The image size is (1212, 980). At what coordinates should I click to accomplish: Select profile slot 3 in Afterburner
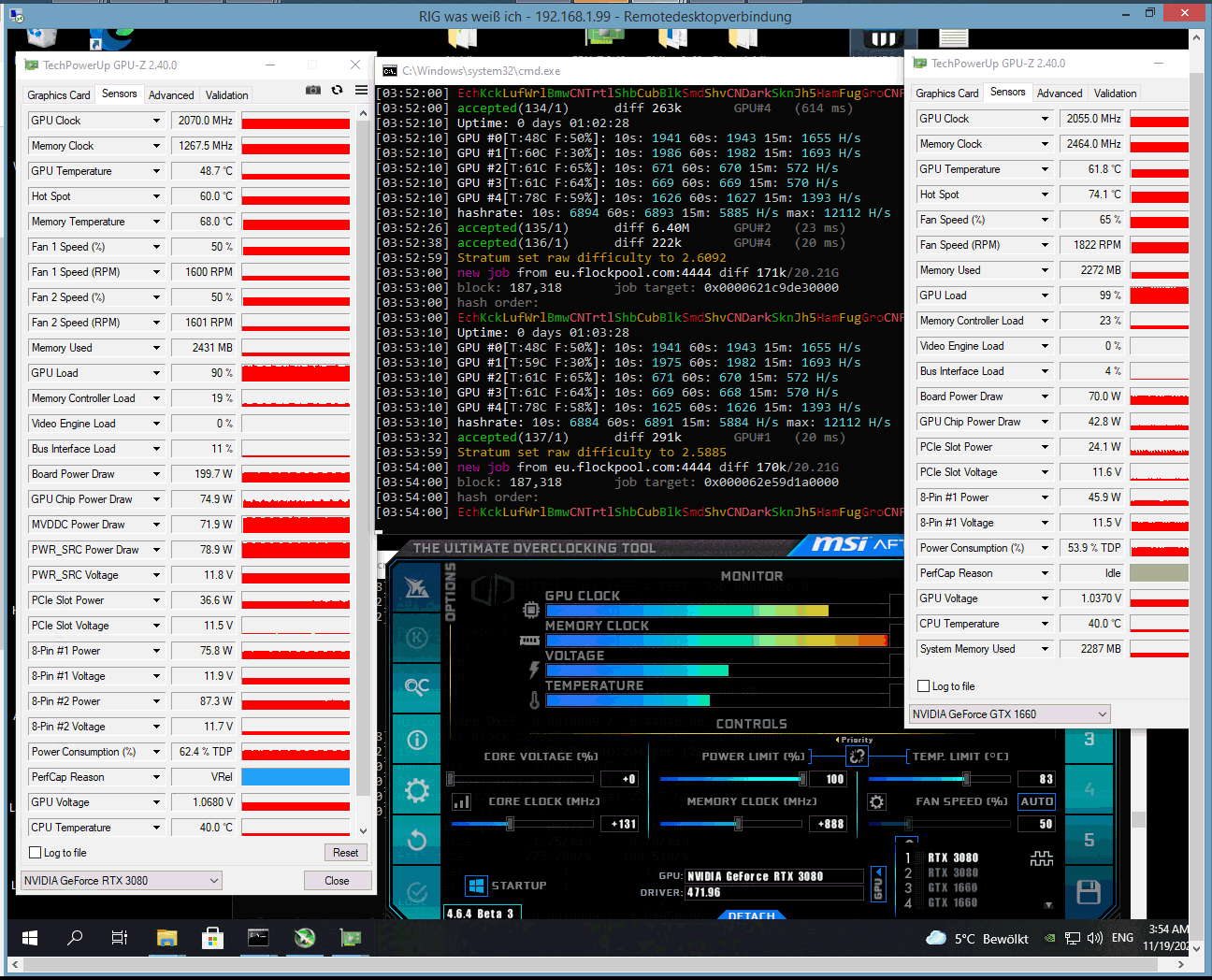pyautogui.click(x=1089, y=739)
